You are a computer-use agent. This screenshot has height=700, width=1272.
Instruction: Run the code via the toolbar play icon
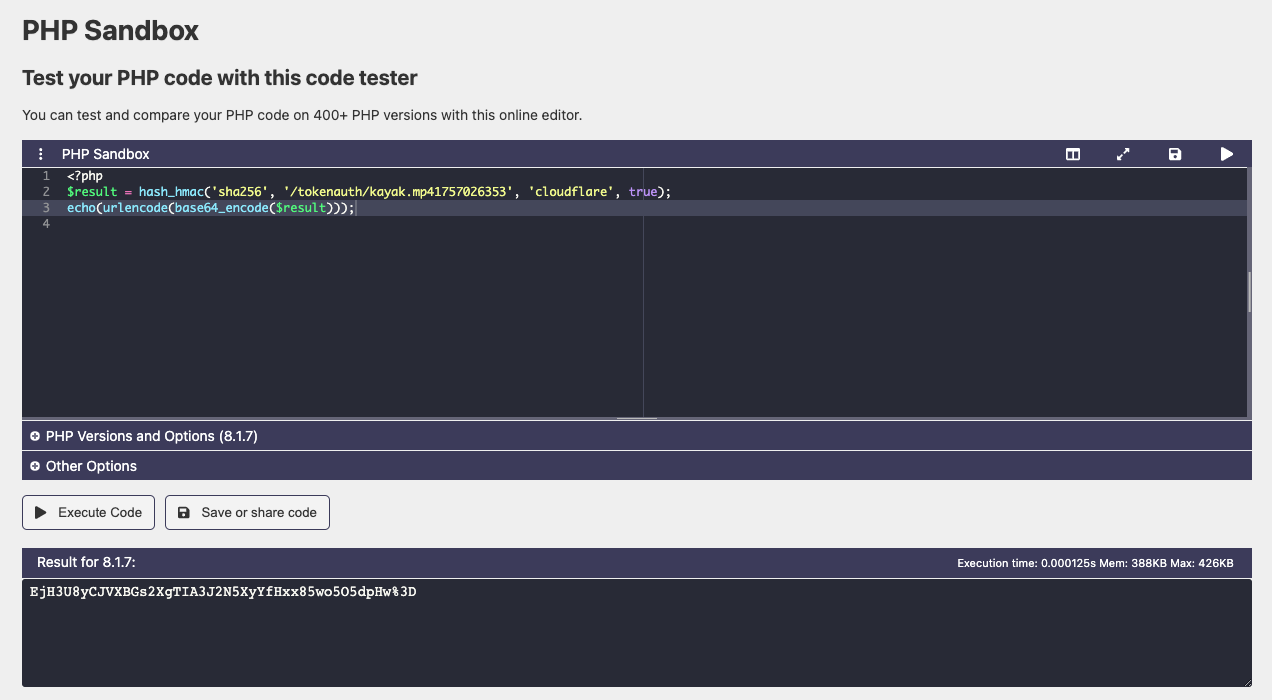tap(1227, 154)
